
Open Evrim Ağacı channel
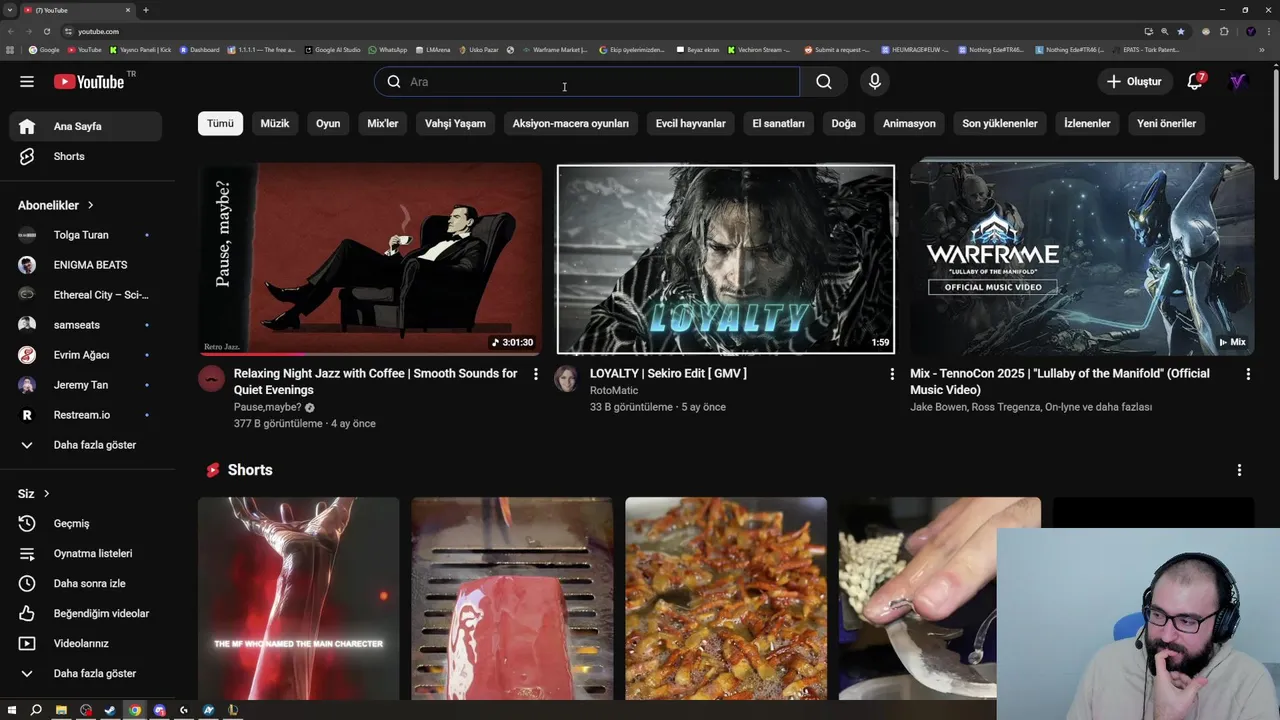pos(85,355)
